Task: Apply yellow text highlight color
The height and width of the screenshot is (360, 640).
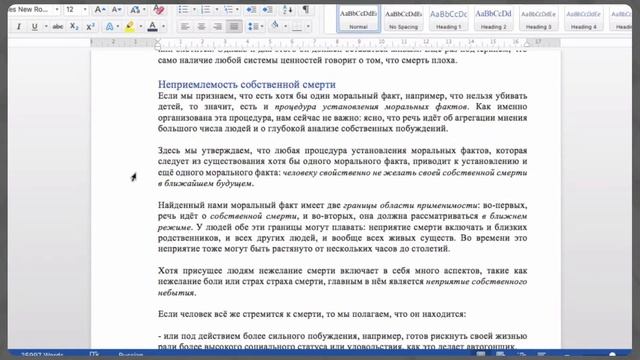Action: [x=130, y=27]
